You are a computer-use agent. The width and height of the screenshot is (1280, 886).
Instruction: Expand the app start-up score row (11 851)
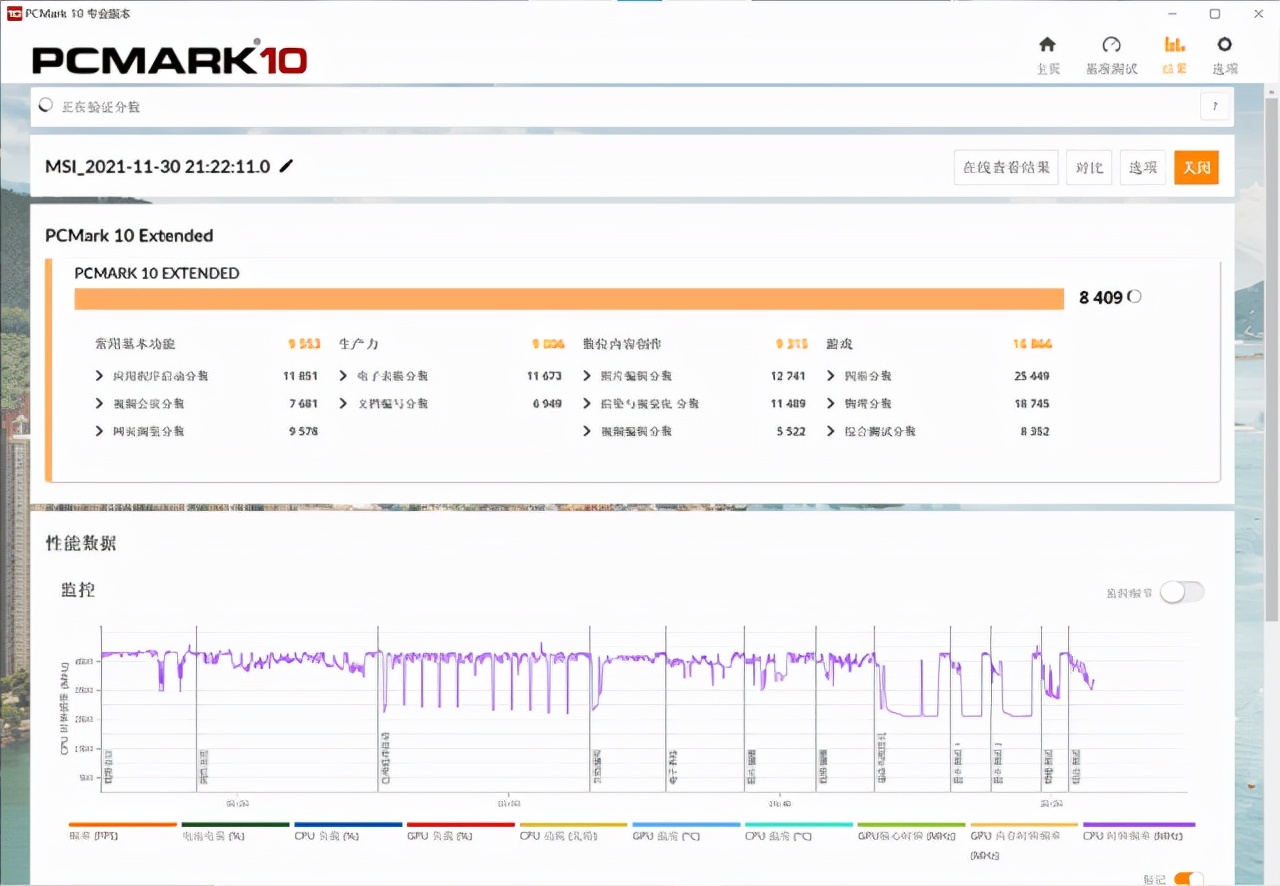pyautogui.click(x=100, y=376)
